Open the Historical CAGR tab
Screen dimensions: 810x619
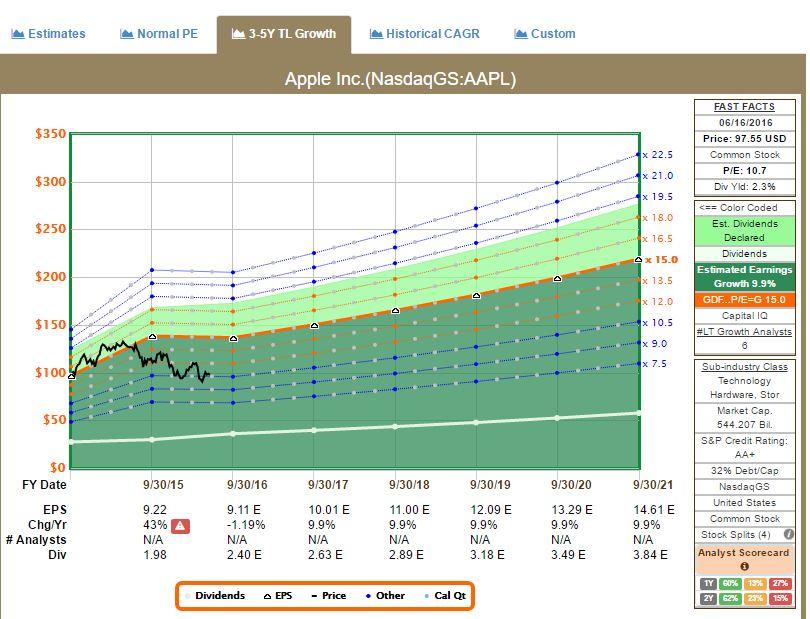tap(425, 34)
